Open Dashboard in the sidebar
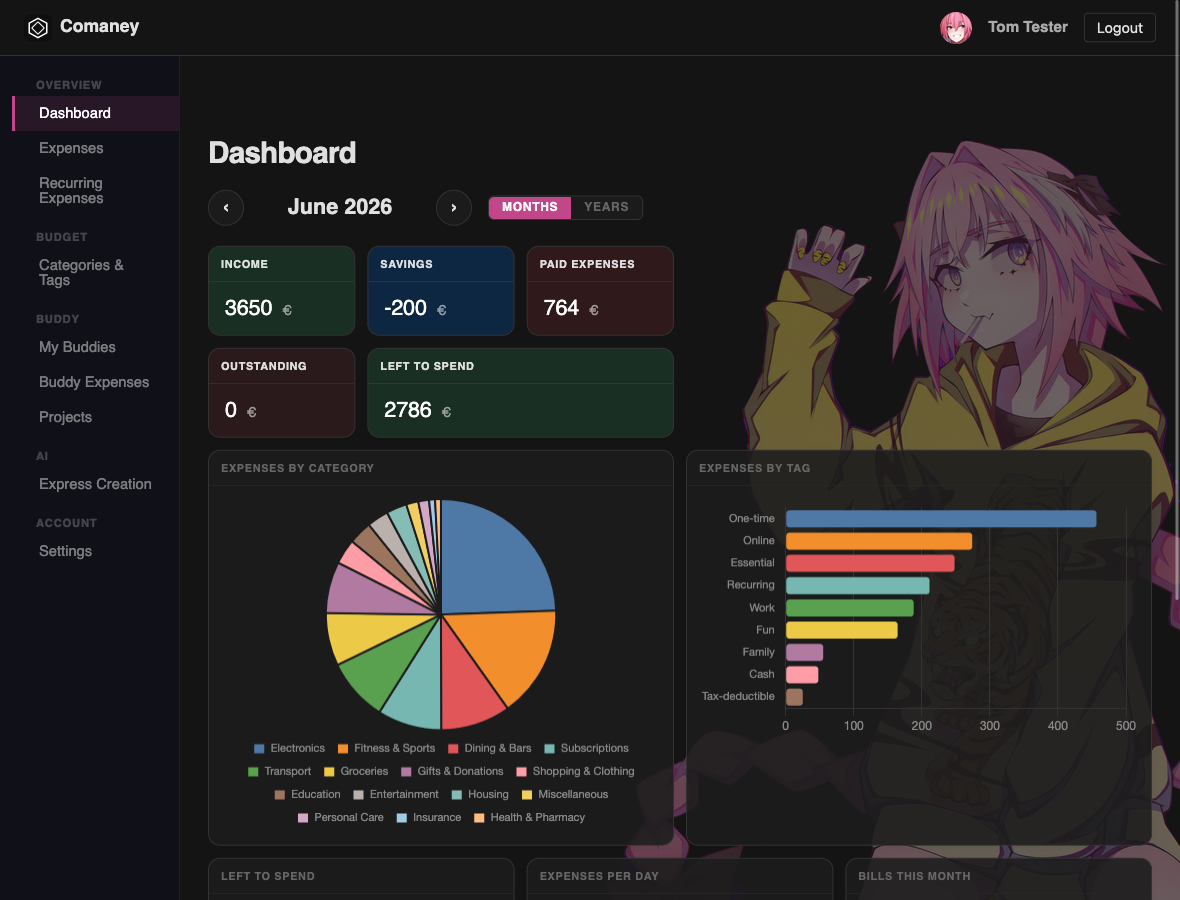 [96, 113]
